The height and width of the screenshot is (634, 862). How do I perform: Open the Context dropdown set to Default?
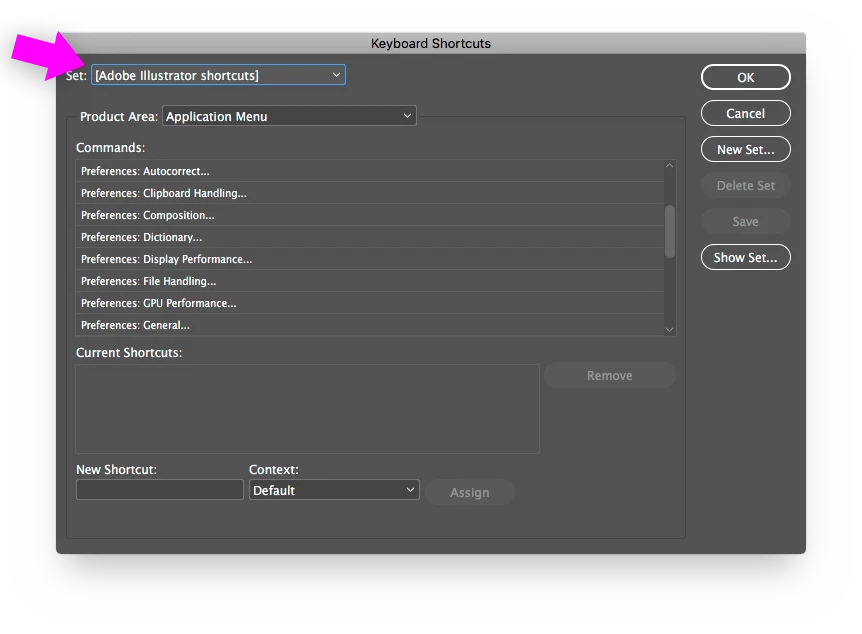[x=334, y=490]
